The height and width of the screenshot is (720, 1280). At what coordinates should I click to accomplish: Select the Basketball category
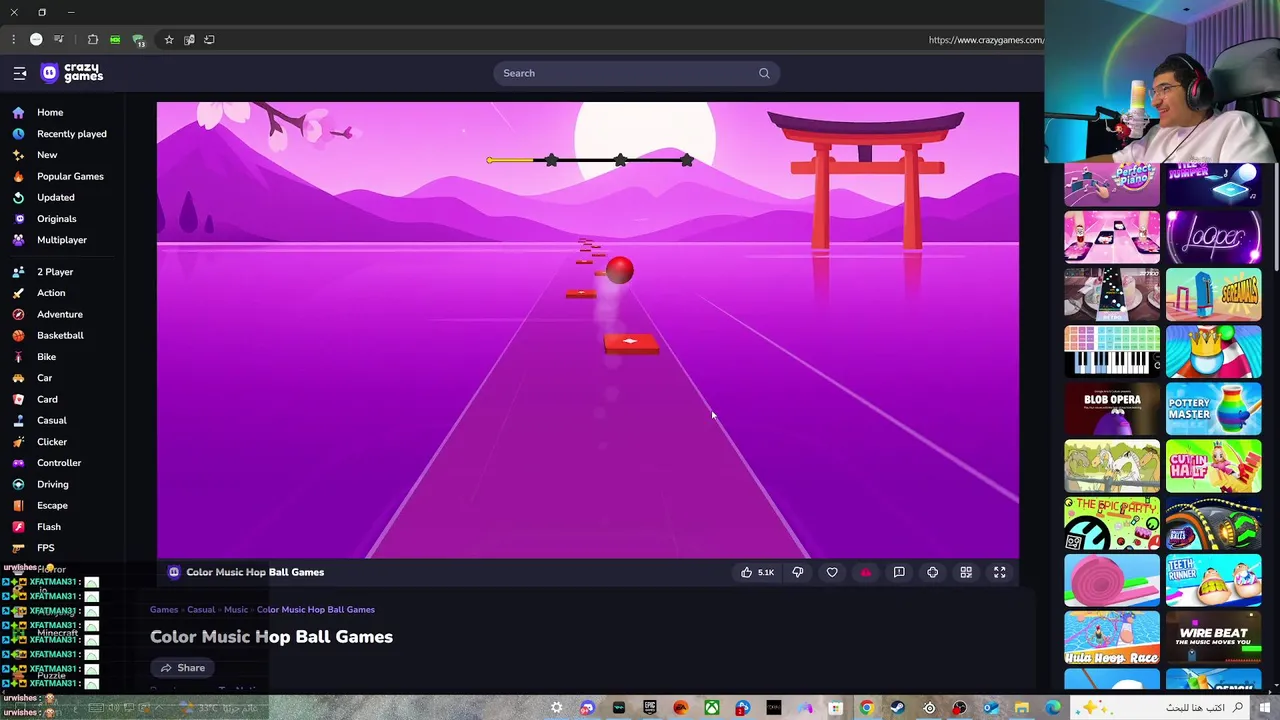tap(60, 336)
